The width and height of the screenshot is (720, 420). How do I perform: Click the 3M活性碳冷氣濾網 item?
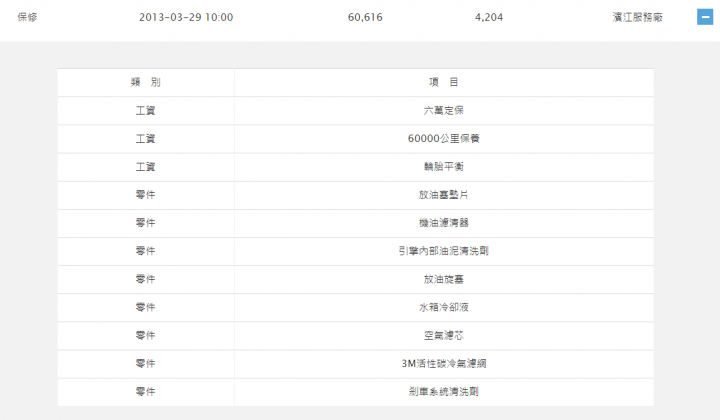click(443, 362)
